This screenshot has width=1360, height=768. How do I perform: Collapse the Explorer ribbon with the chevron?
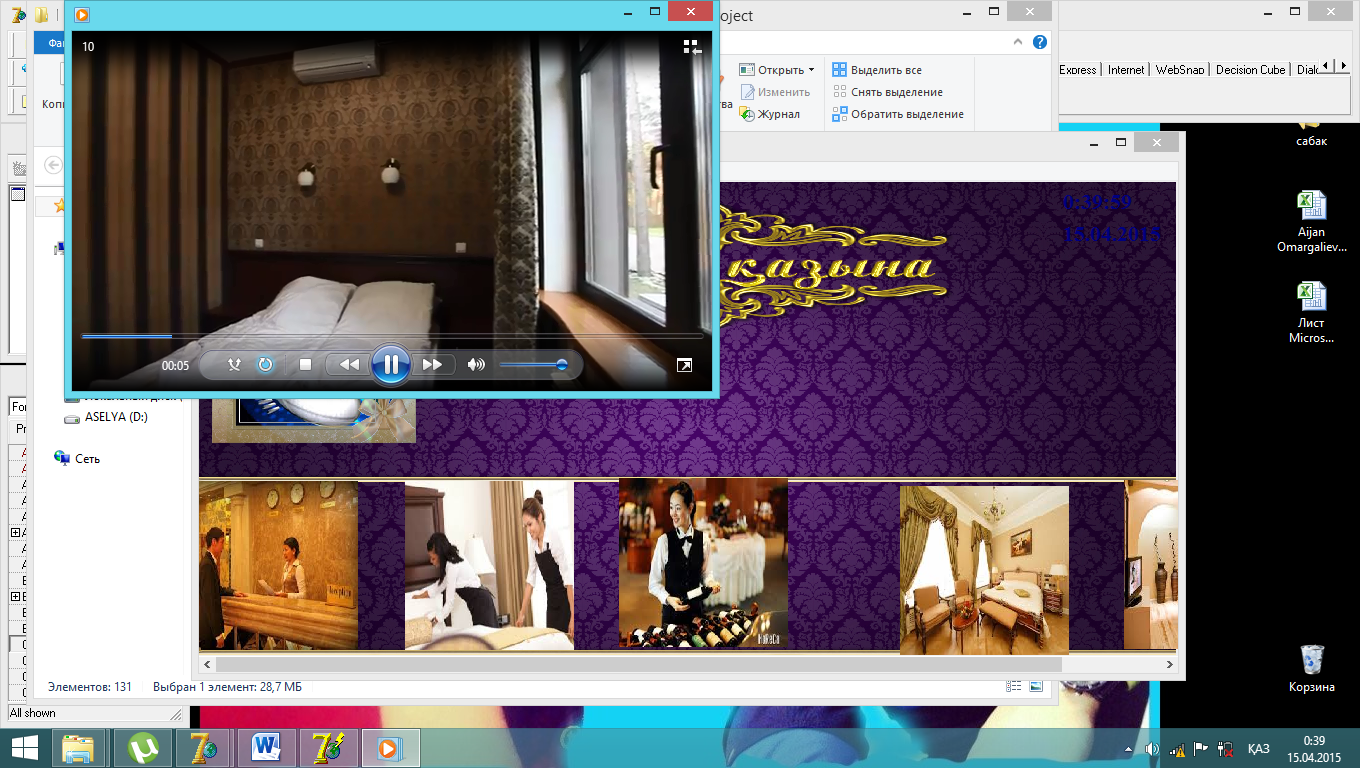click(x=1018, y=42)
